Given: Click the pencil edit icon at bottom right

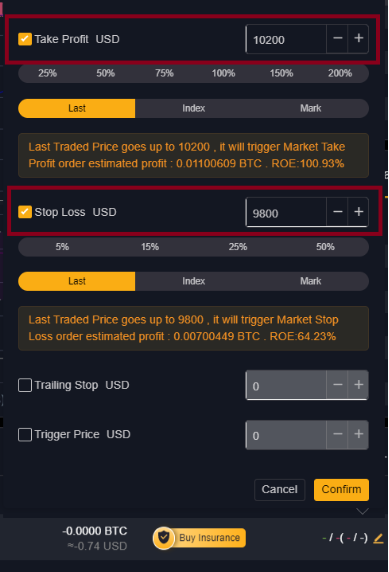Looking at the screenshot, I should point(378,538).
